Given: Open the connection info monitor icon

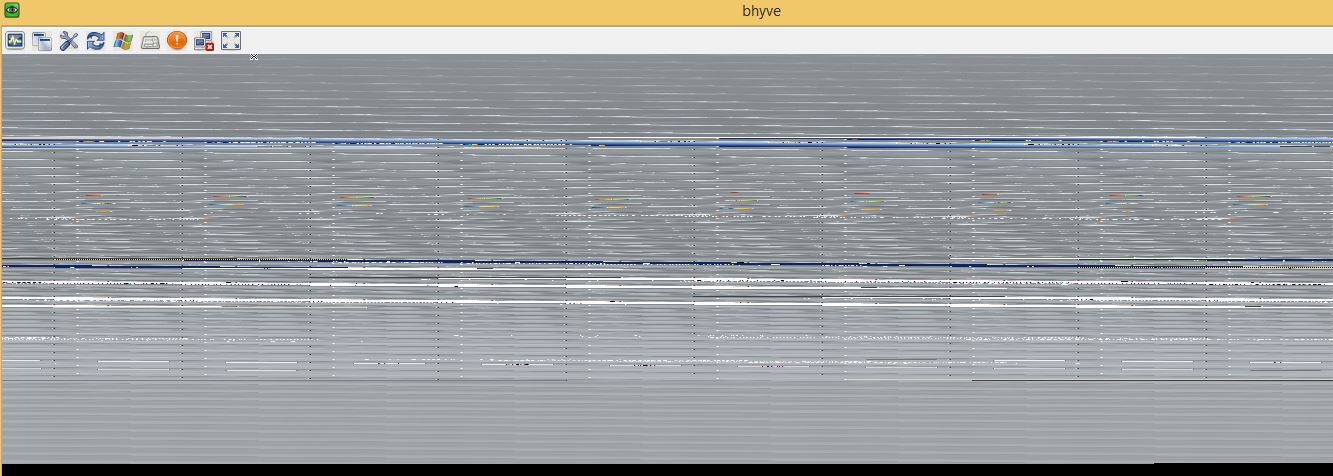Looking at the screenshot, I should pyautogui.click(x=15, y=41).
